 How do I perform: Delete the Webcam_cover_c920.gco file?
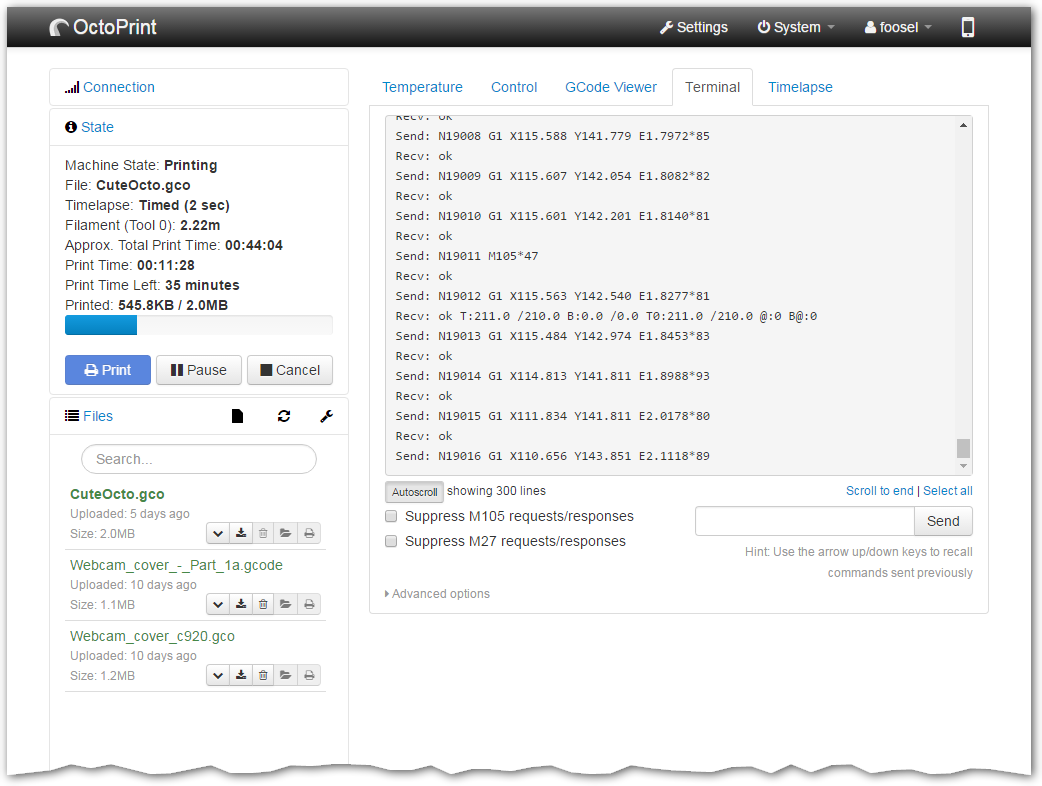pyautogui.click(x=263, y=675)
